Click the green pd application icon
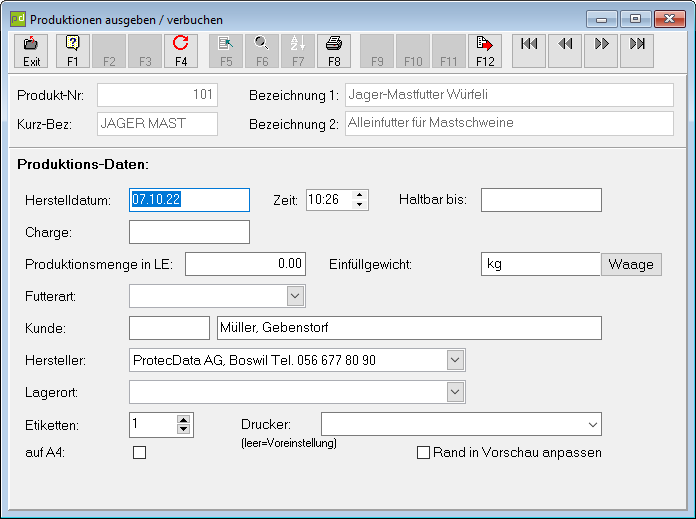 [x=18, y=19]
